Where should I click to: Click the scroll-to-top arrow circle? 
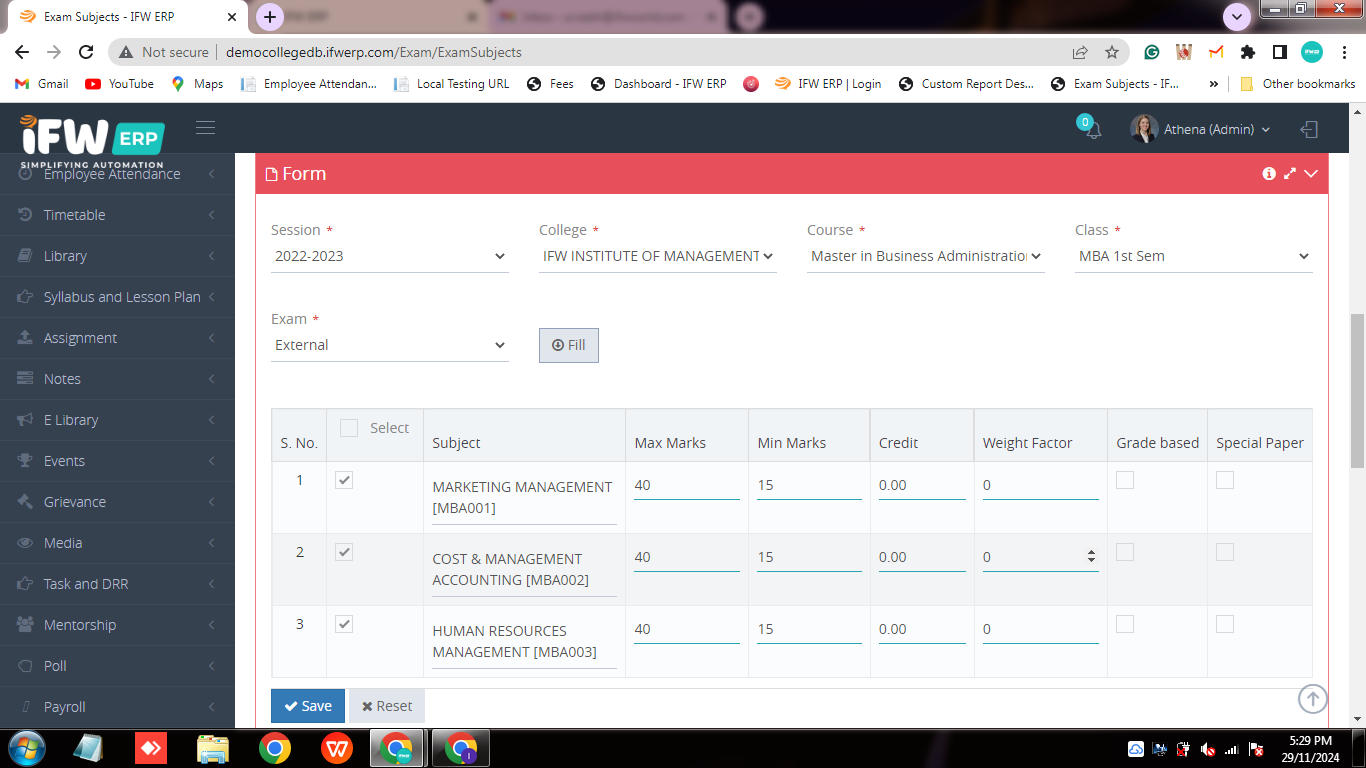click(x=1313, y=699)
